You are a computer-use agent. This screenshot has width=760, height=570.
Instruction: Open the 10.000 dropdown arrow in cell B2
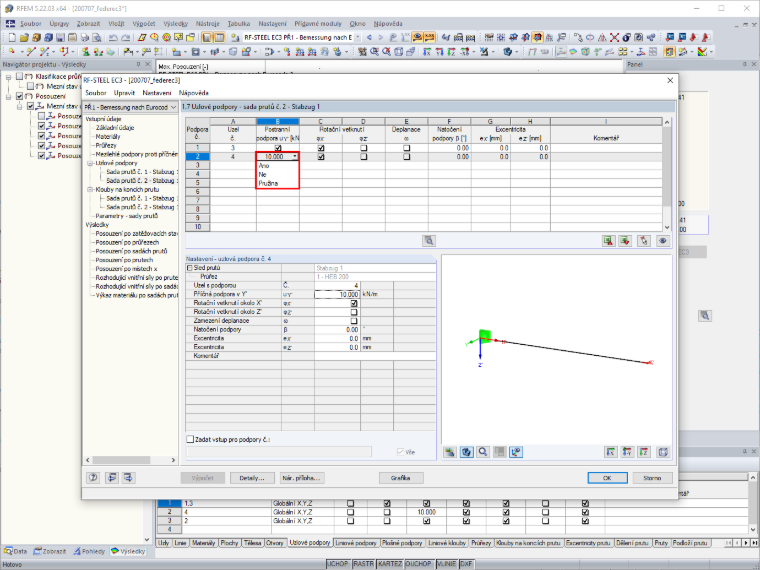(295, 157)
